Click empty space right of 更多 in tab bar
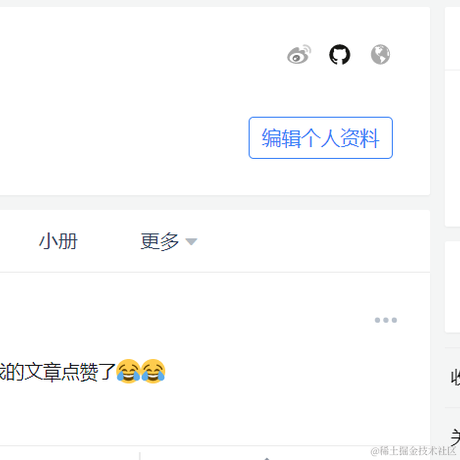This screenshot has height=460, width=460. pyautogui.click(x=313, y=241)
